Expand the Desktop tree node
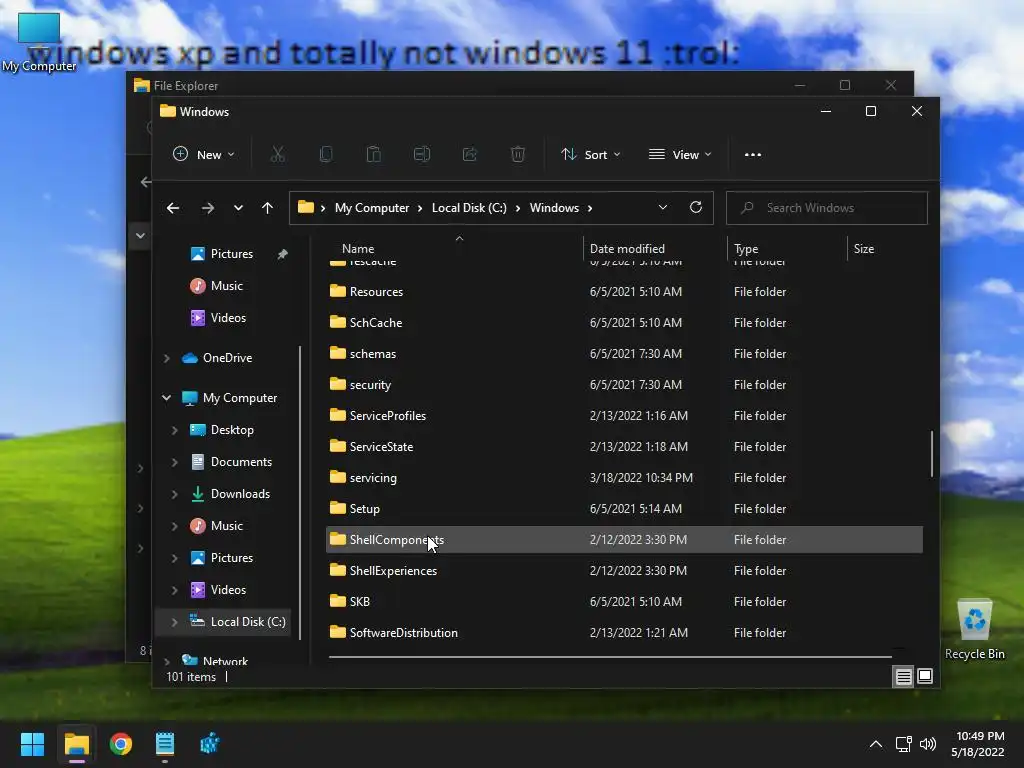 (174, 430)
